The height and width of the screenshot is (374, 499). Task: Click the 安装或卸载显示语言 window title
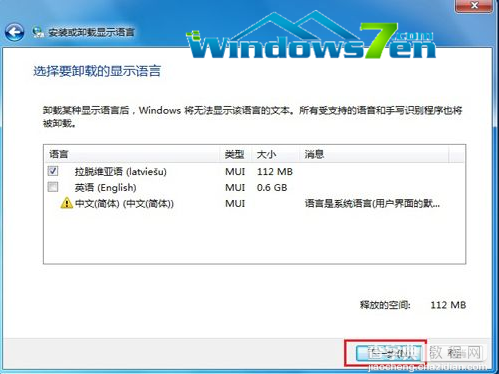coord(91,32)
